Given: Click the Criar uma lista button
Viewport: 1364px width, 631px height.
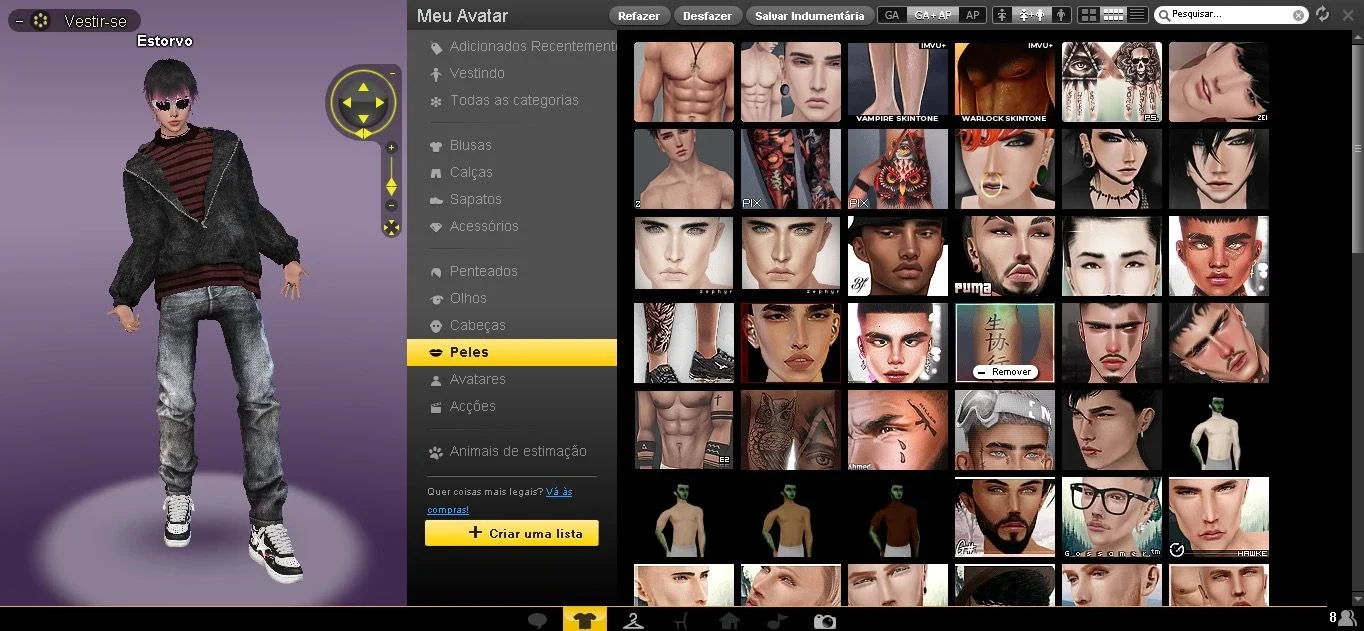Looking at the screenshot, I should (512, 533).
